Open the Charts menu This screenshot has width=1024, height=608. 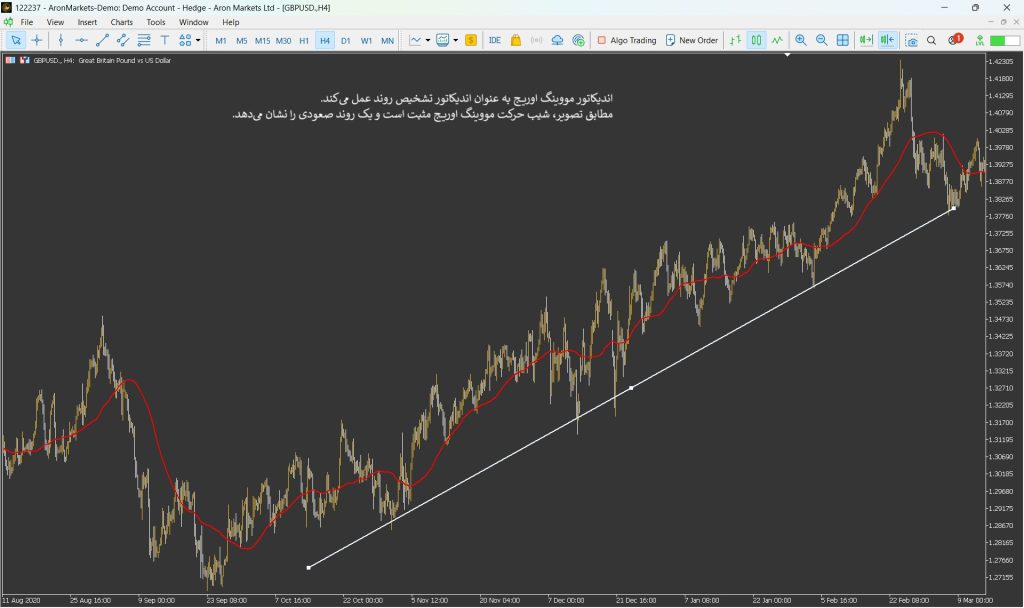coord(121,22)
